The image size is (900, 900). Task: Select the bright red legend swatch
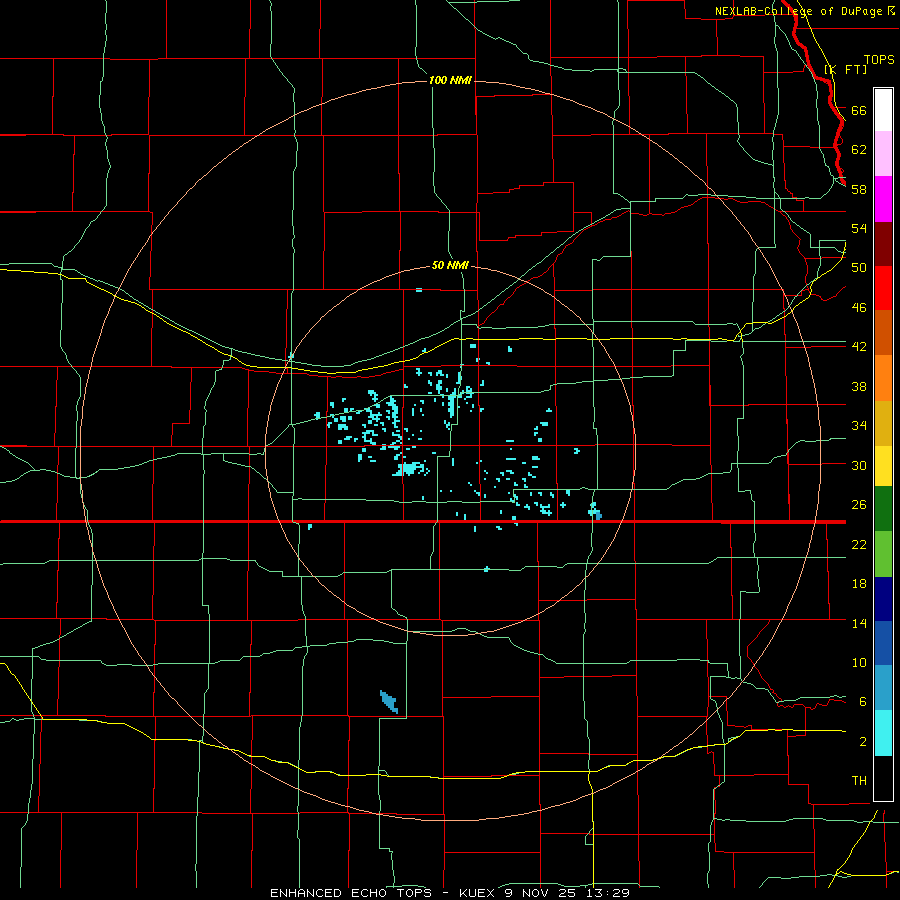883,288
